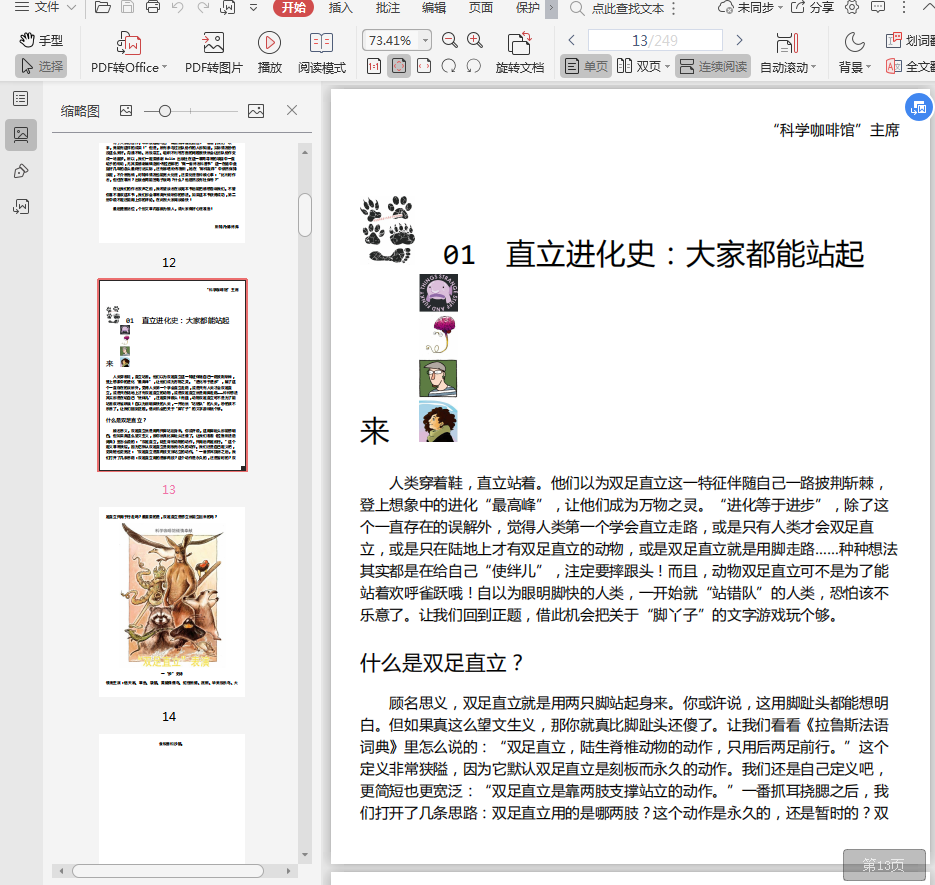
Task: Expand the 背景 background dropdown
Action: [868, 68]
